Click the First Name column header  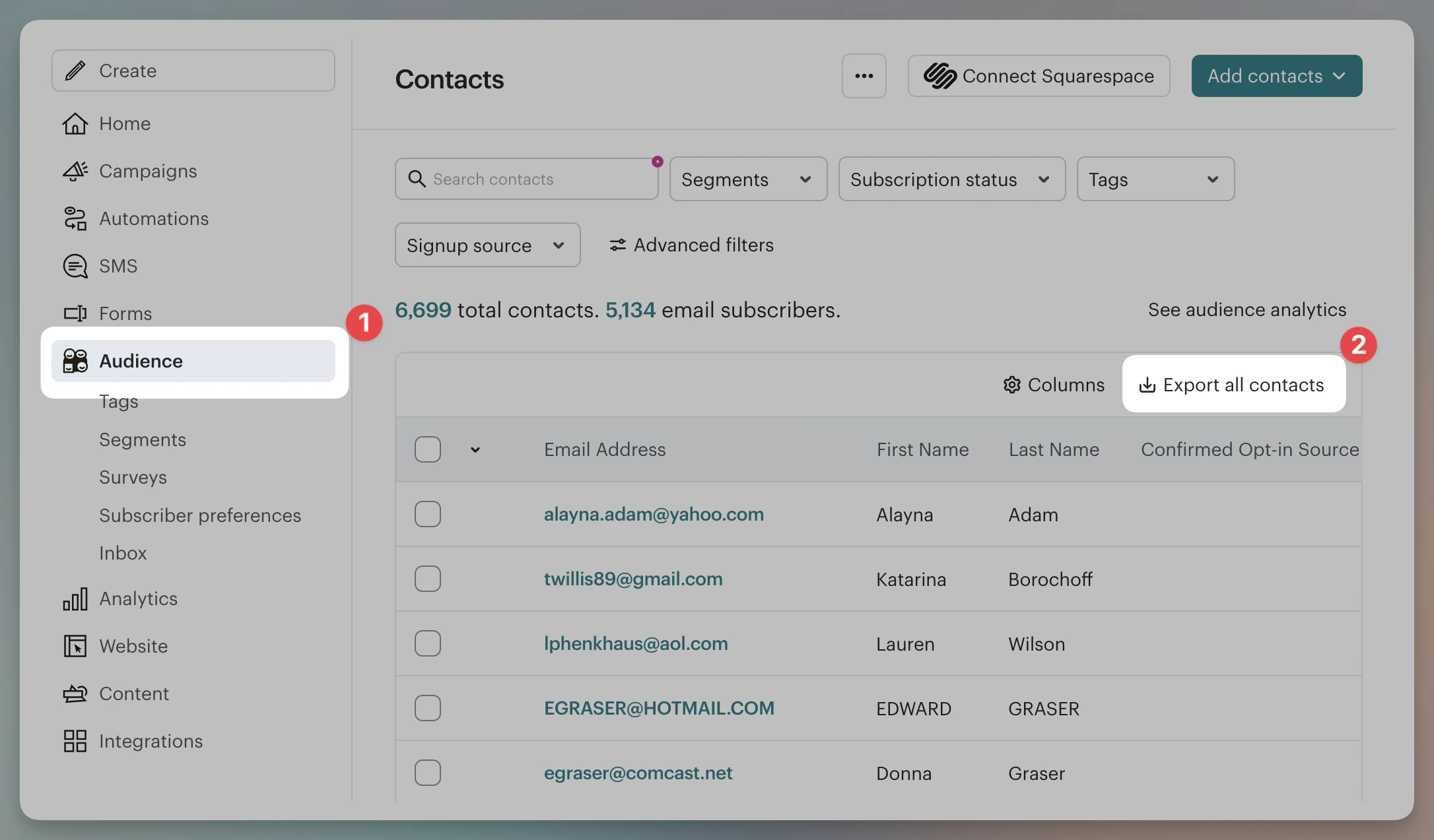pyautogui.click(x=922, y=449)
